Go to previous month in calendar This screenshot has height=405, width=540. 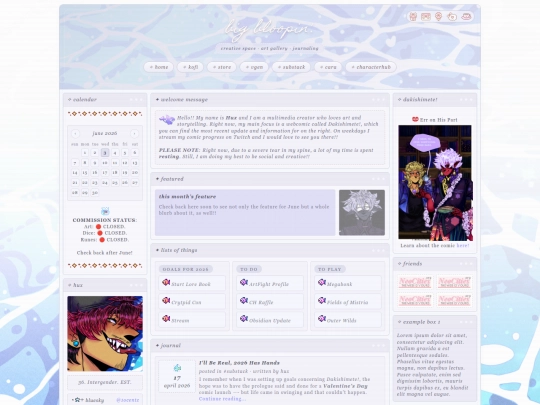coord(75,133)
